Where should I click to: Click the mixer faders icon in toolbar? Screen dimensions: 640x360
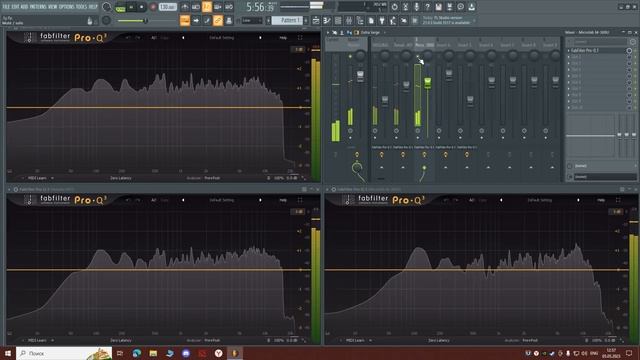pyautogui.click(x=349, y=20)
